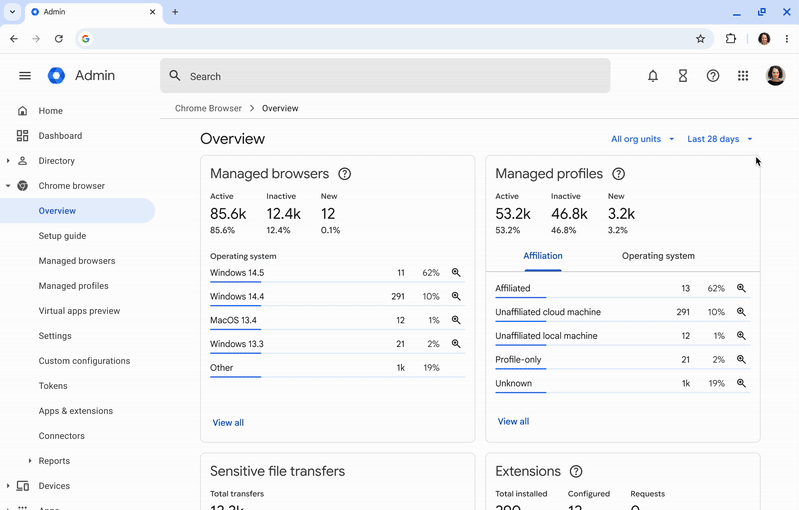Select Overview in the sidebar
The image size is (799, 510).
point(77,211)
